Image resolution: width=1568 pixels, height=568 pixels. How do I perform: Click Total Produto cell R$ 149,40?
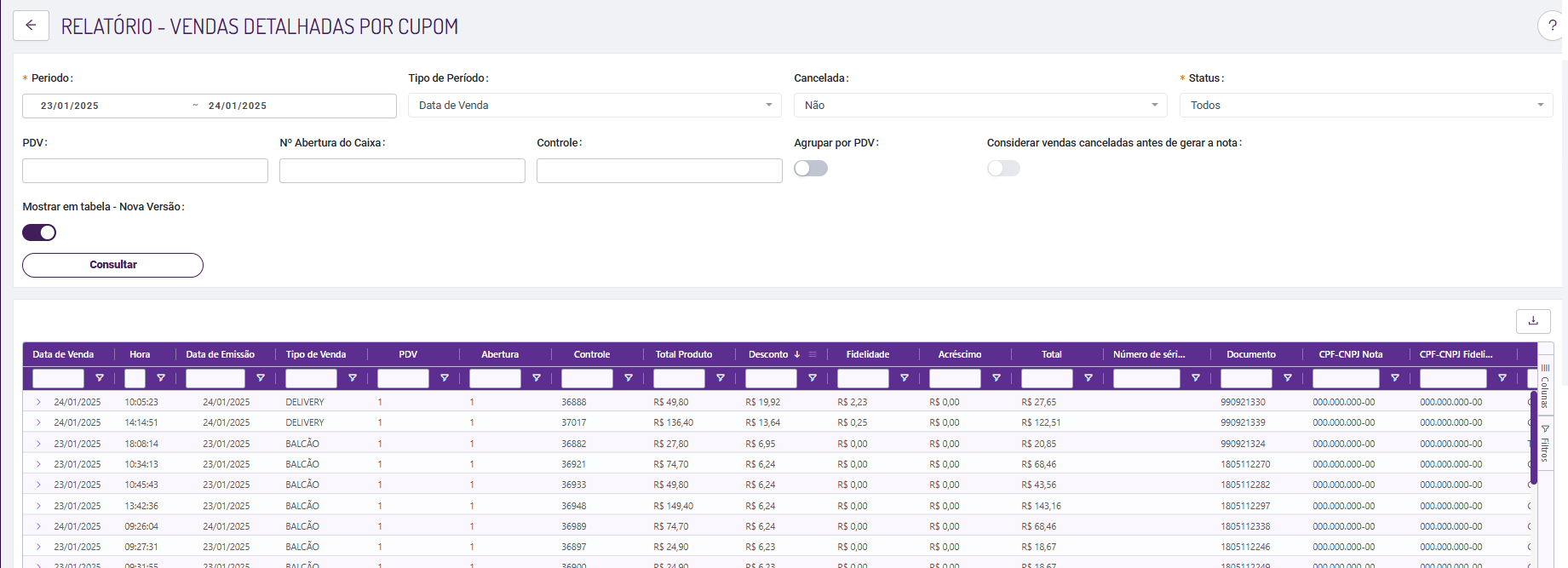click(x=673, y=506)
